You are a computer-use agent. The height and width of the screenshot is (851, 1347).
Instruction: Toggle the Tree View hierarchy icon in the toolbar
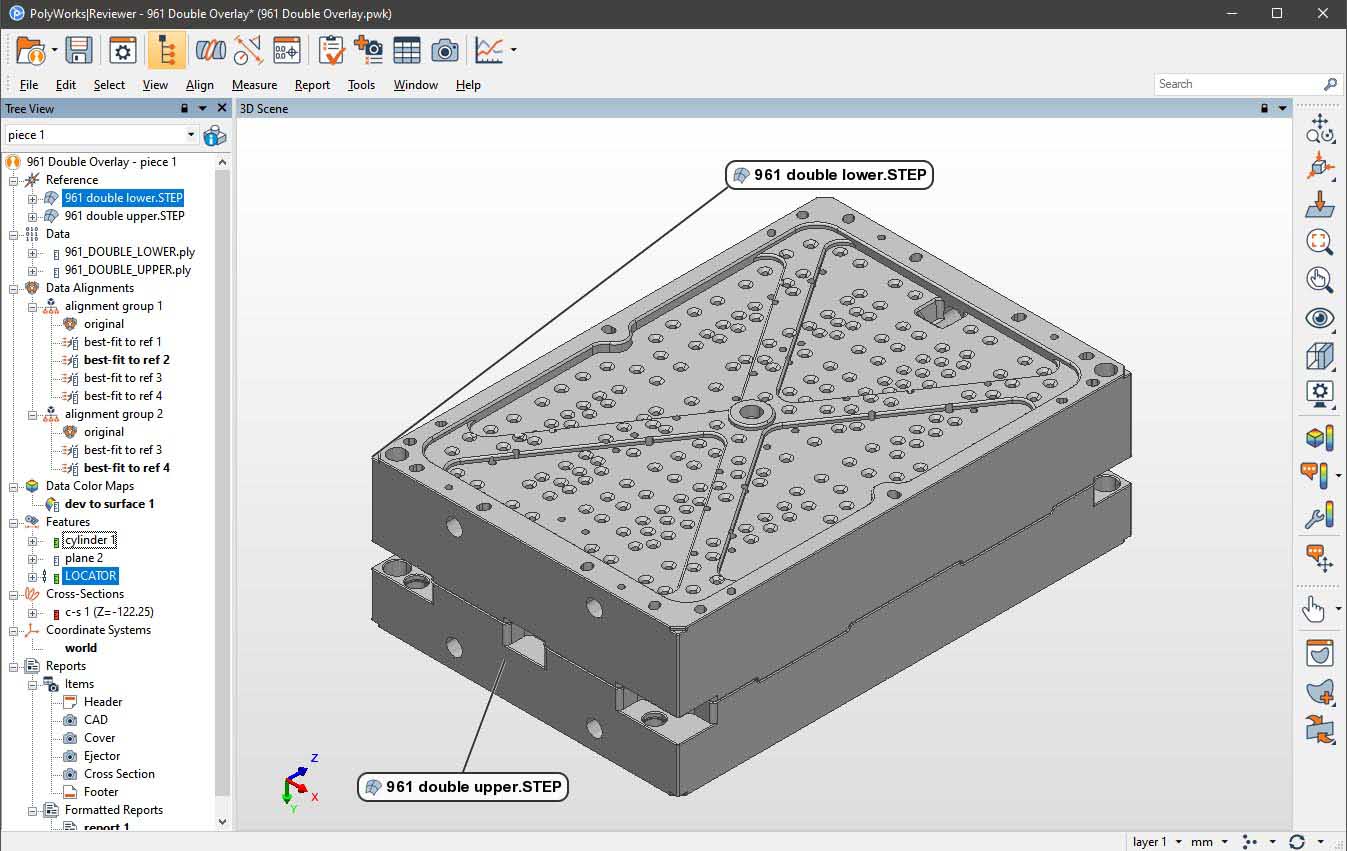pos(166,50)
